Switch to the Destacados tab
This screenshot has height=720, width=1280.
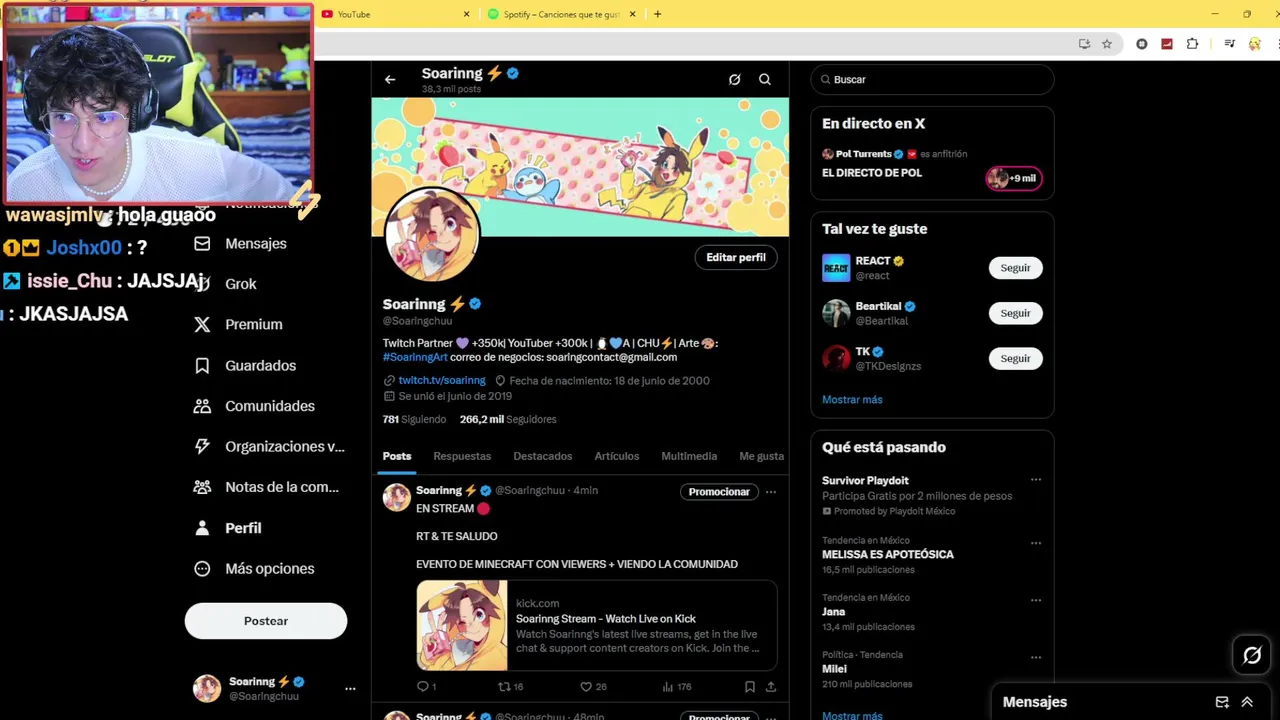543,457
